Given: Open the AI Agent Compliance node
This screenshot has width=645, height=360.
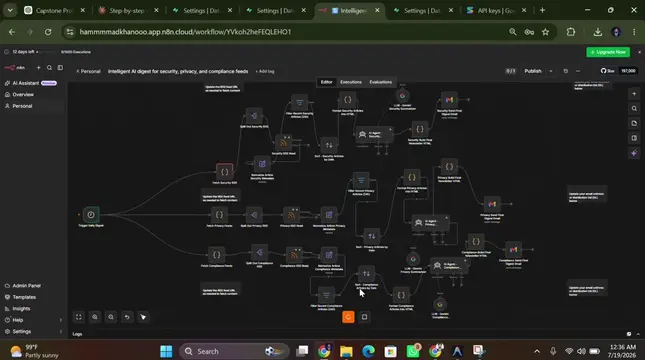Looking at the screenshot, I should [449, 265].
